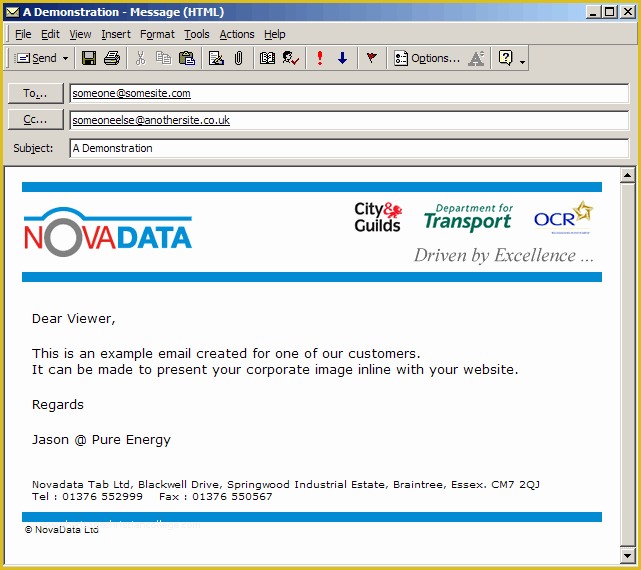641x570 pixels.
Task: Click the Department for Transport logo
Action: point(468,218)
